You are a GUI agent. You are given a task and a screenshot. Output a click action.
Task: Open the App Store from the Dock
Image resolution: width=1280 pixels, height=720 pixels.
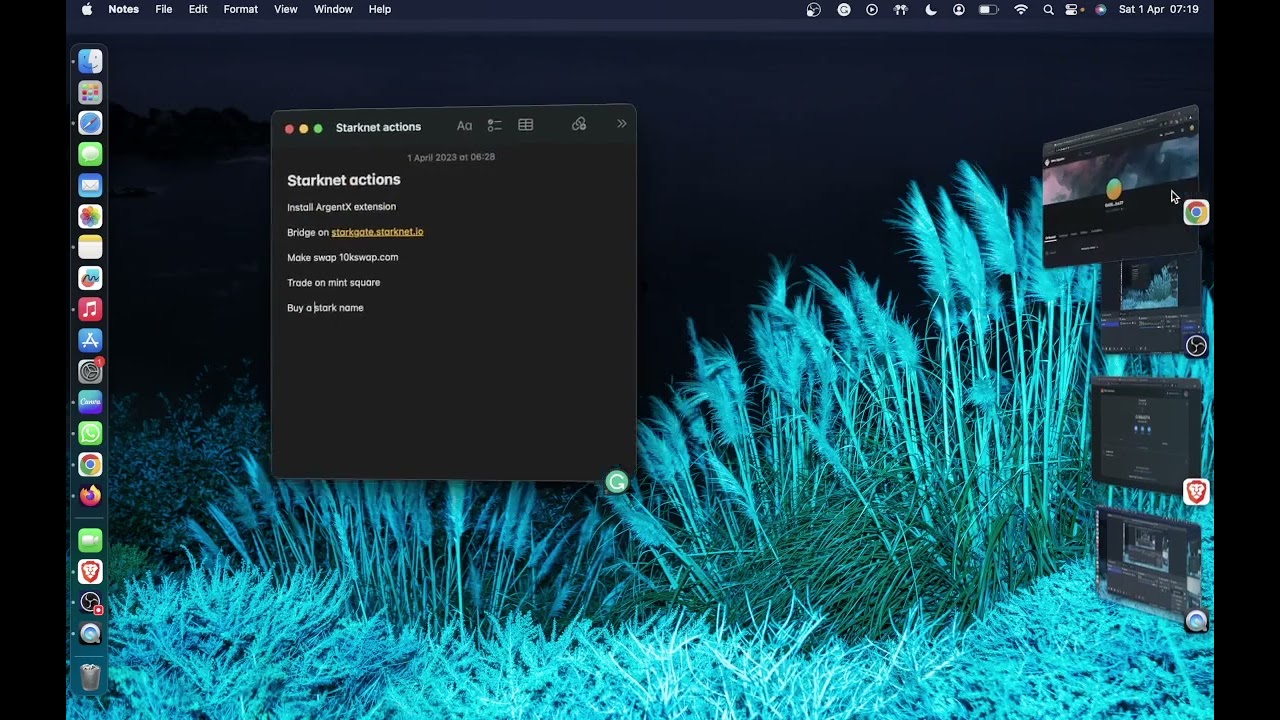coord(90,341)
